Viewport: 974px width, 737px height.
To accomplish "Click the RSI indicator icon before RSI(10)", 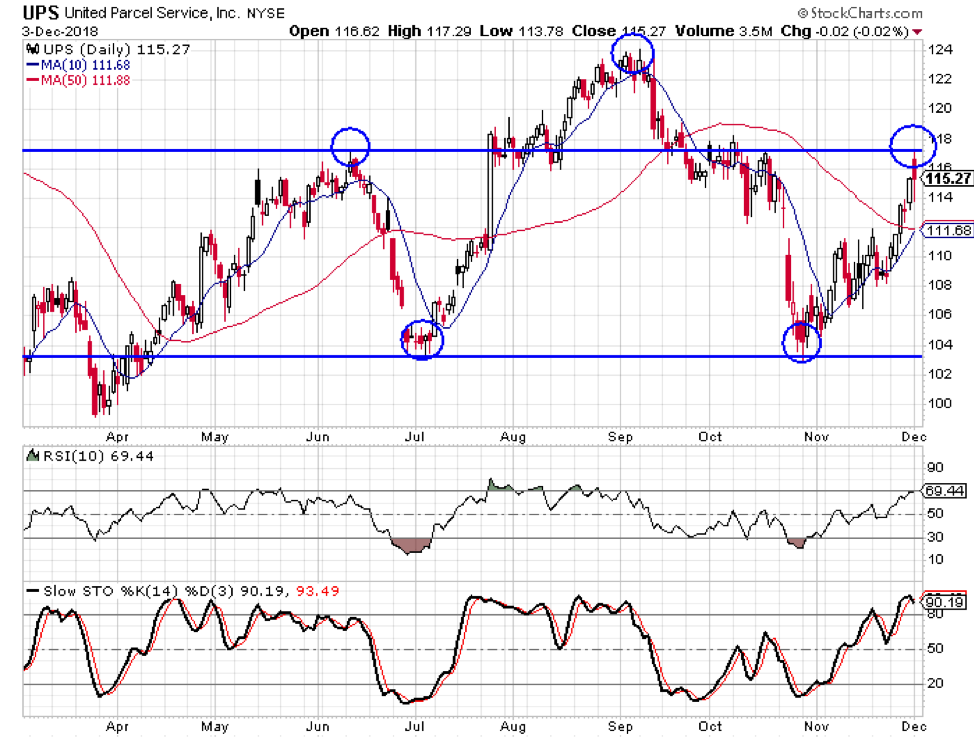I will (x=32, y=456).
